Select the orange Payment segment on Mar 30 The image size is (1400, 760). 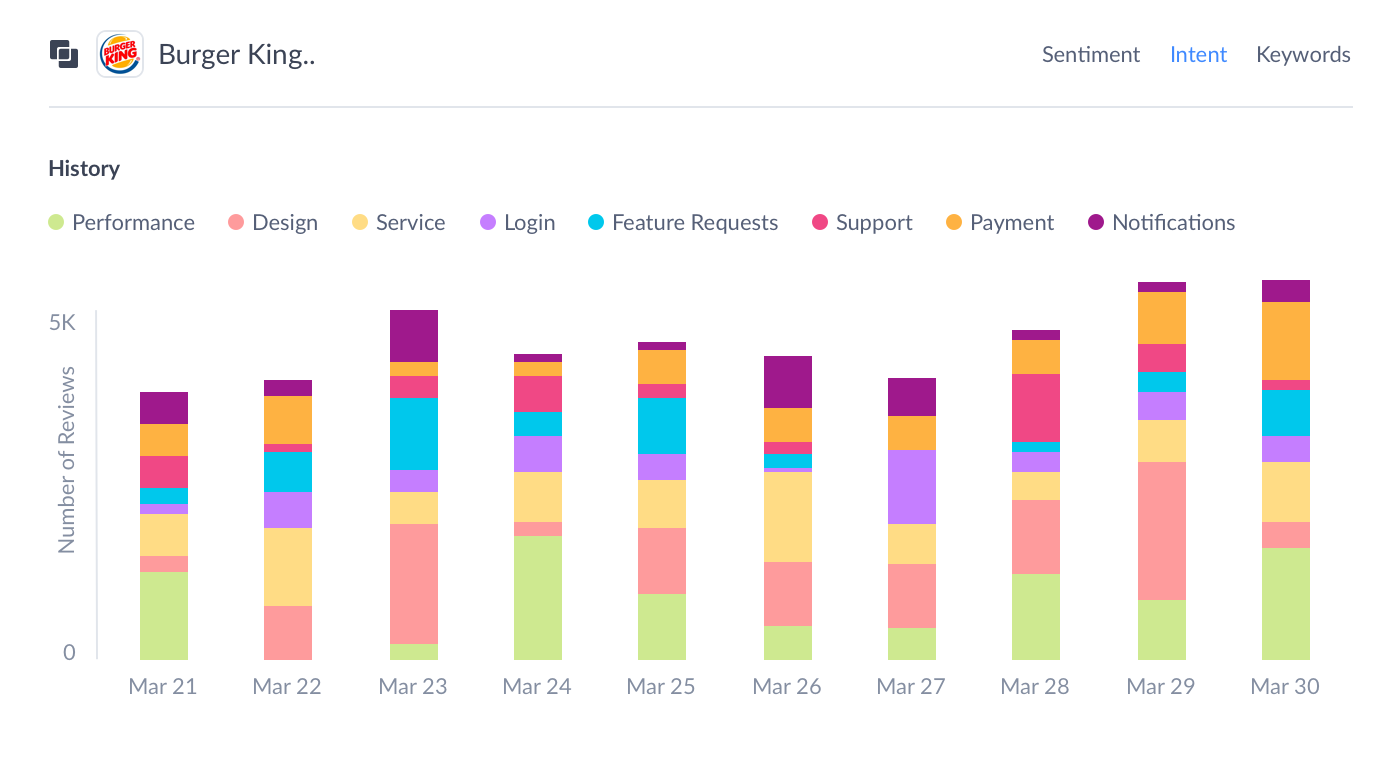pos(1286,340)
